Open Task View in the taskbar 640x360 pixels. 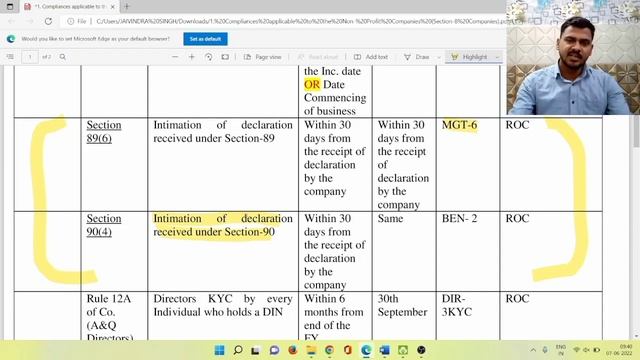256,350
